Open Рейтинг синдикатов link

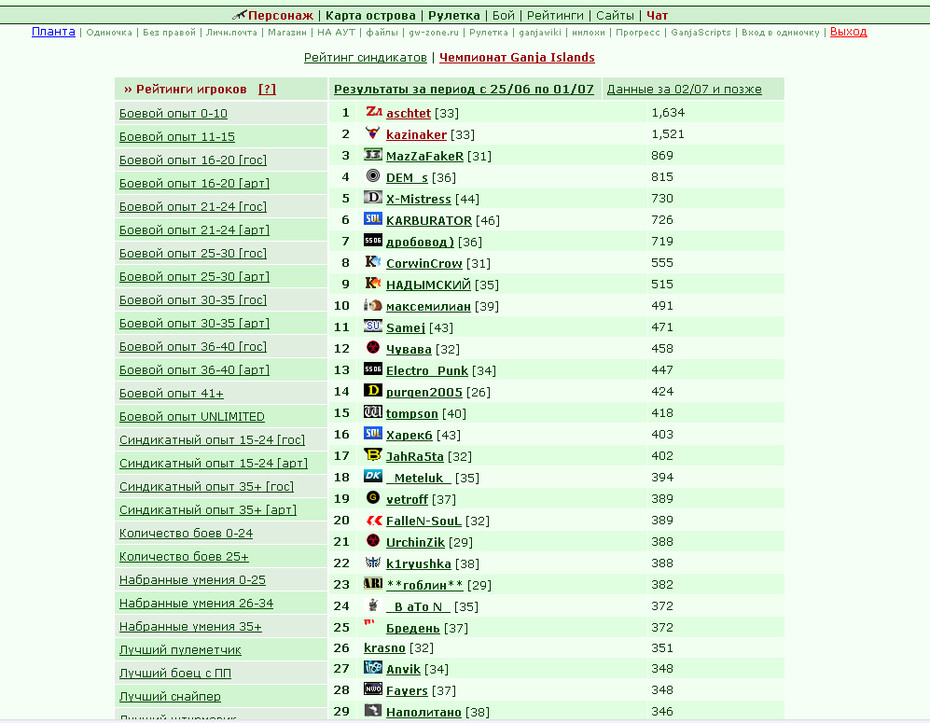pos(365,58)
